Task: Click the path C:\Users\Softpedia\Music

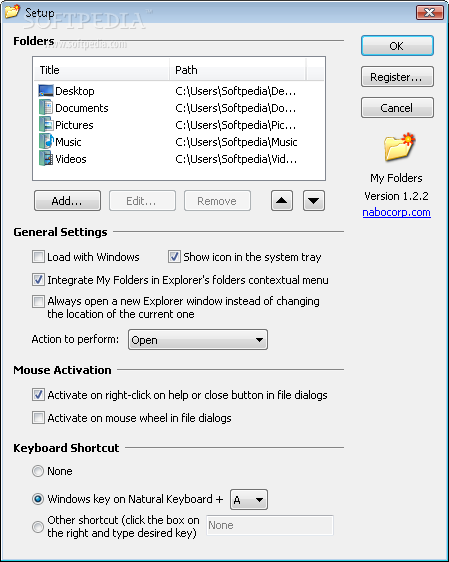Action: [236, 142]
